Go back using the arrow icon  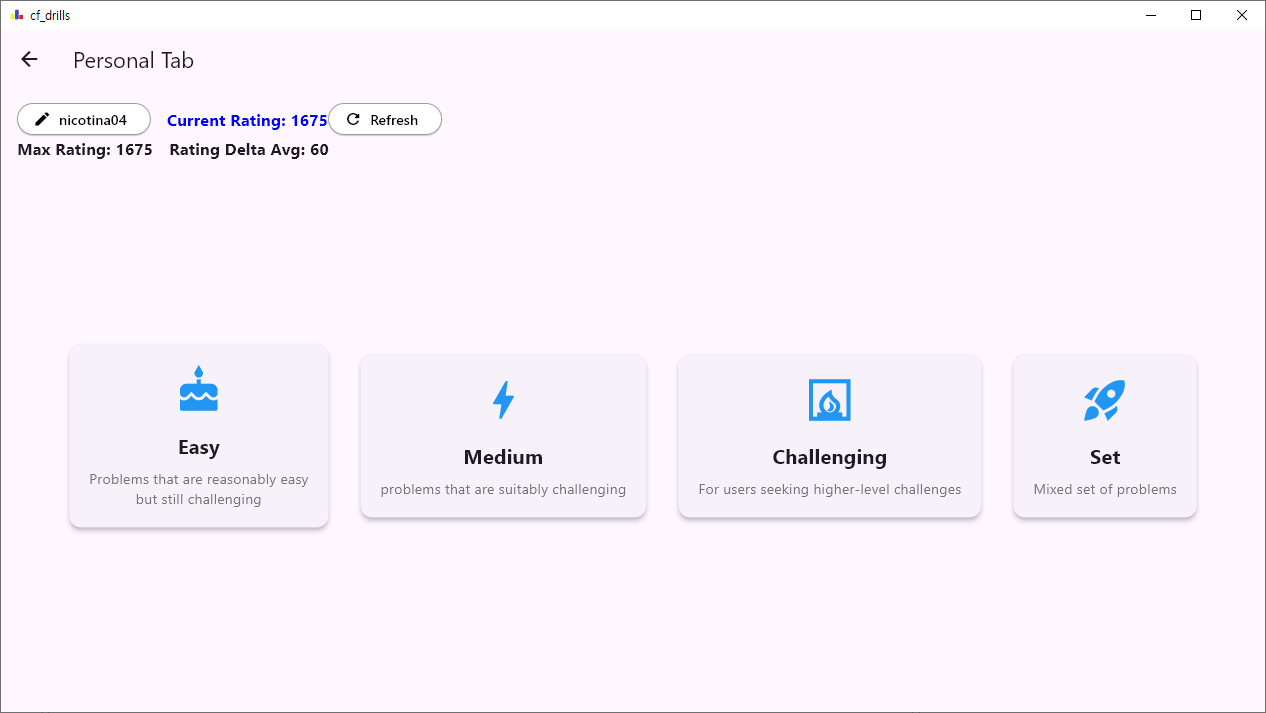point(29,60)
